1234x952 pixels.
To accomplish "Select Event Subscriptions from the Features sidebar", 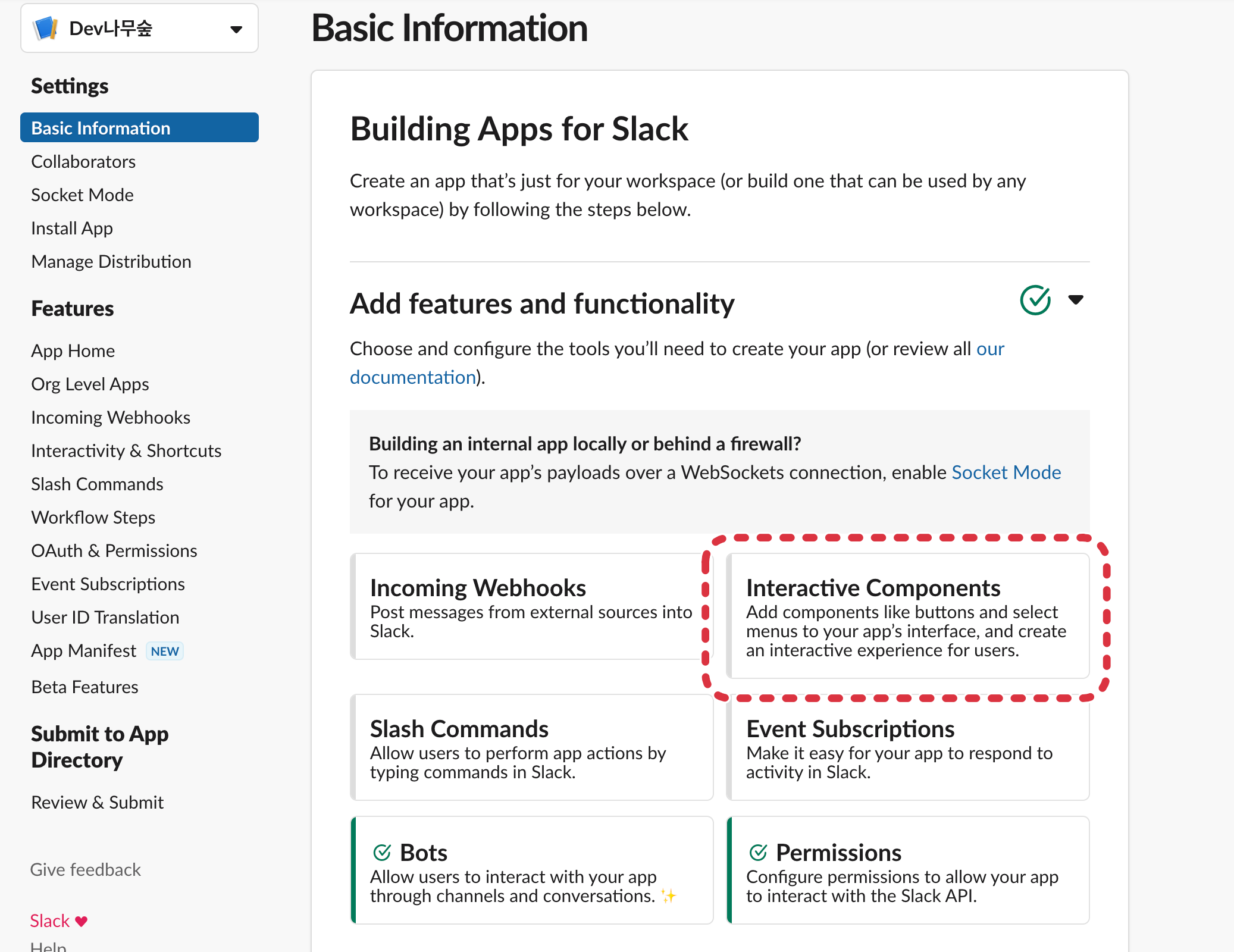I will 108,584.
